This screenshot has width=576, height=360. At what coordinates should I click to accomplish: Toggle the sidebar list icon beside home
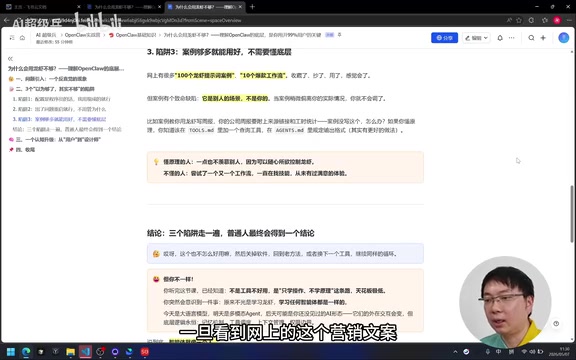pyautogui.click(x=12, y=38)
